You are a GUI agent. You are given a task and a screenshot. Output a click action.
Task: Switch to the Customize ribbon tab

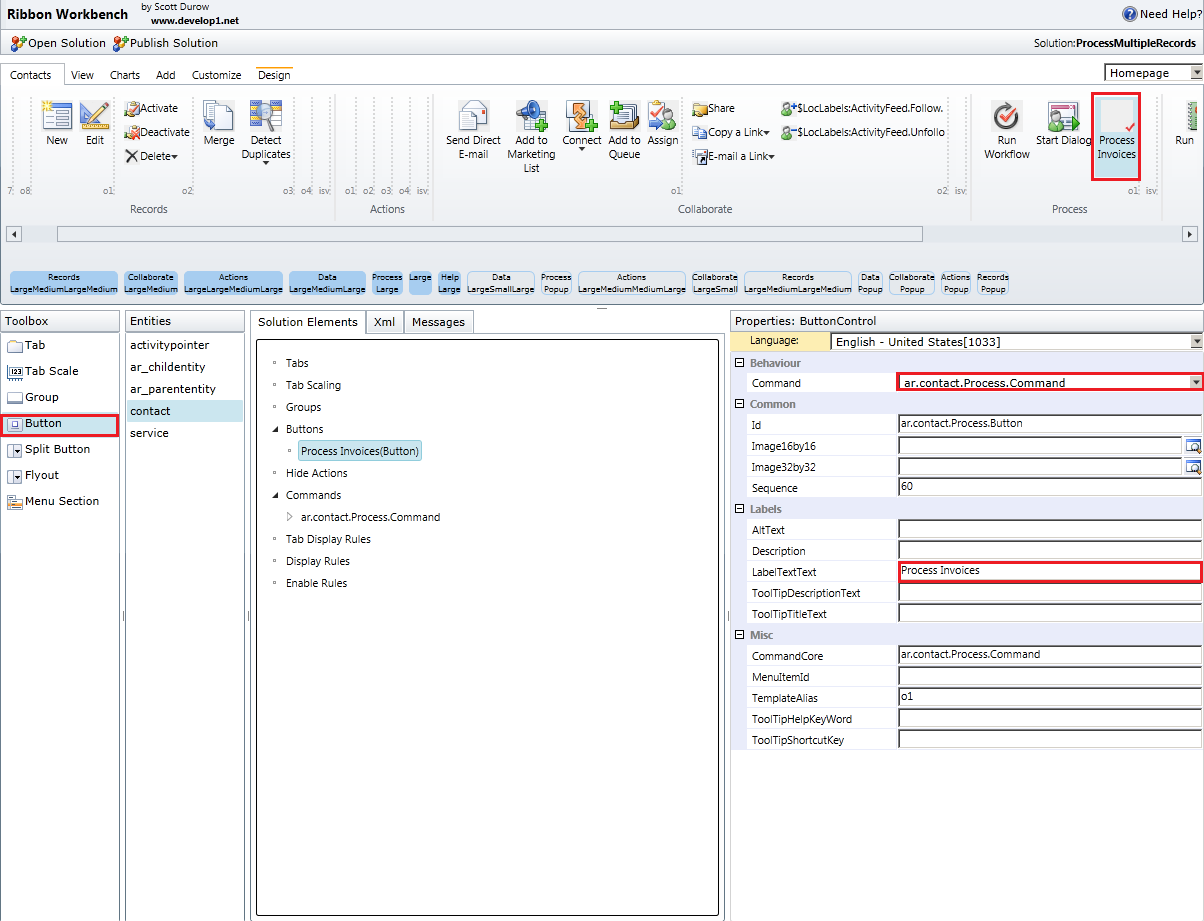click(217, 75)
